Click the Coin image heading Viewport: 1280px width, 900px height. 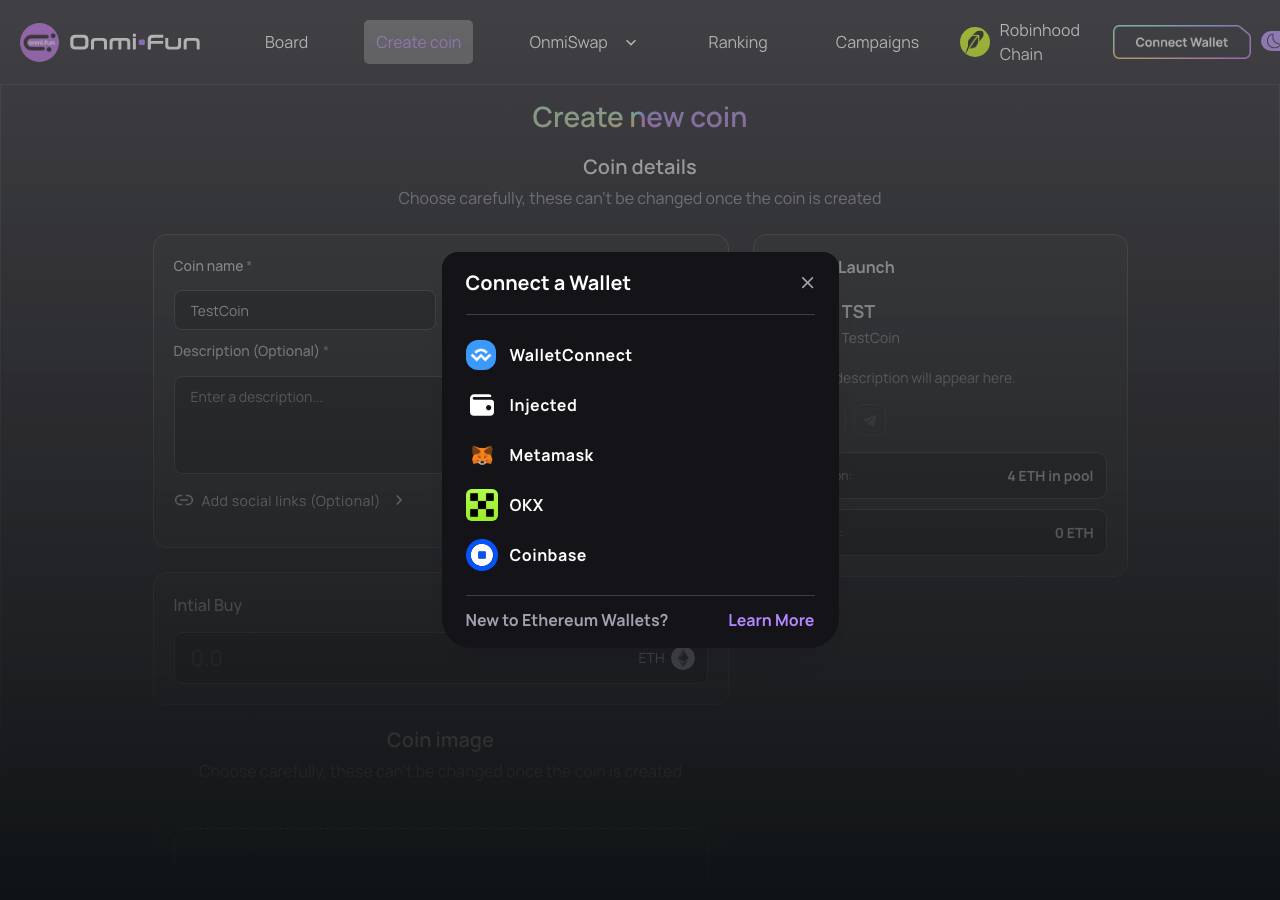click(x=440, y=740)
